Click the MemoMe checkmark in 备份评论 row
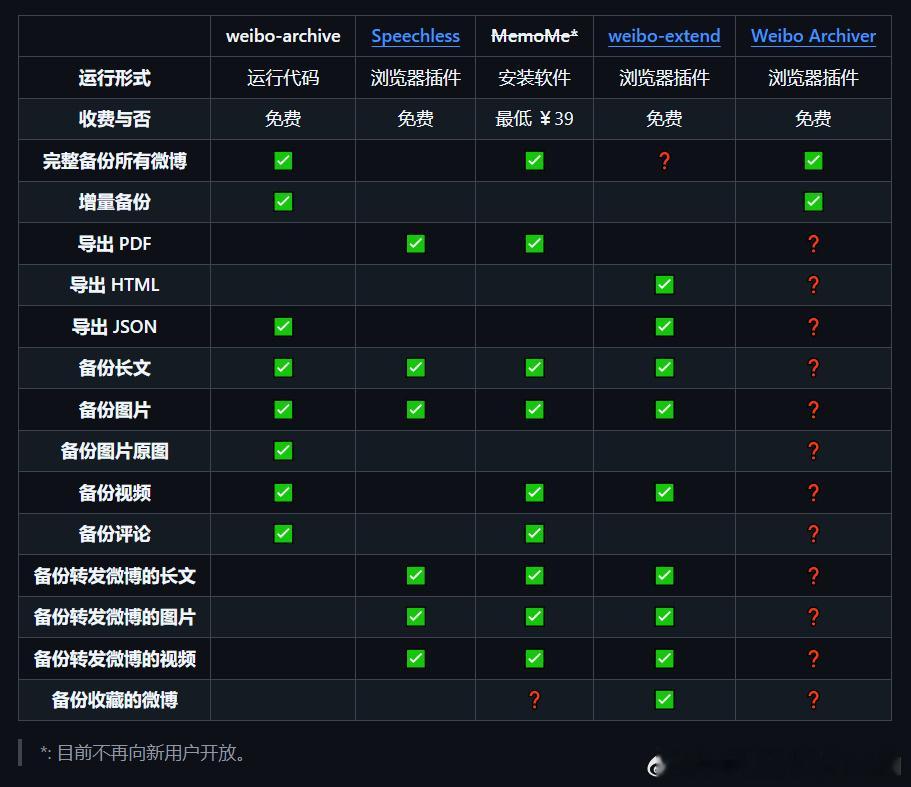The height and width of the screenshot is (787, 911). point(534,534)
